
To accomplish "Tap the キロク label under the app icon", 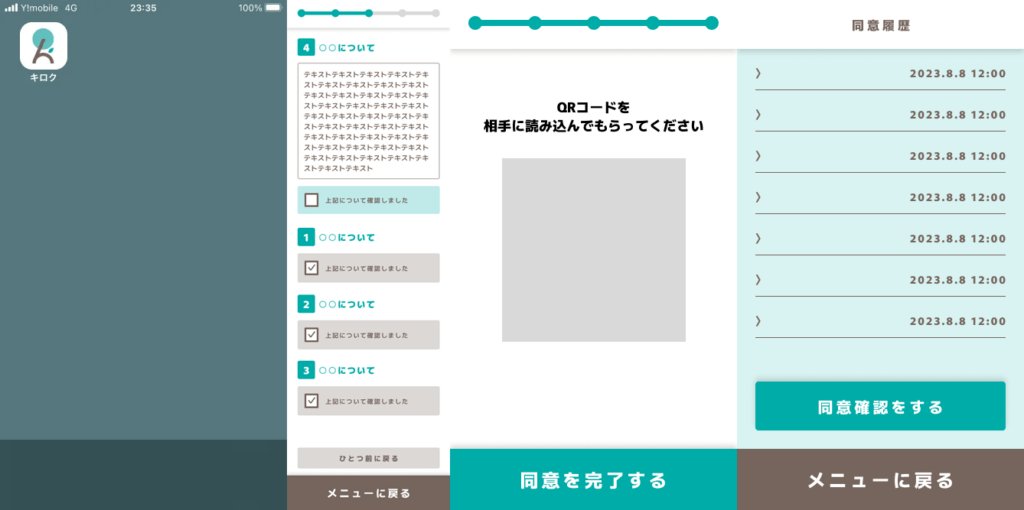I will pyautogui.click(x=43, y=78).
